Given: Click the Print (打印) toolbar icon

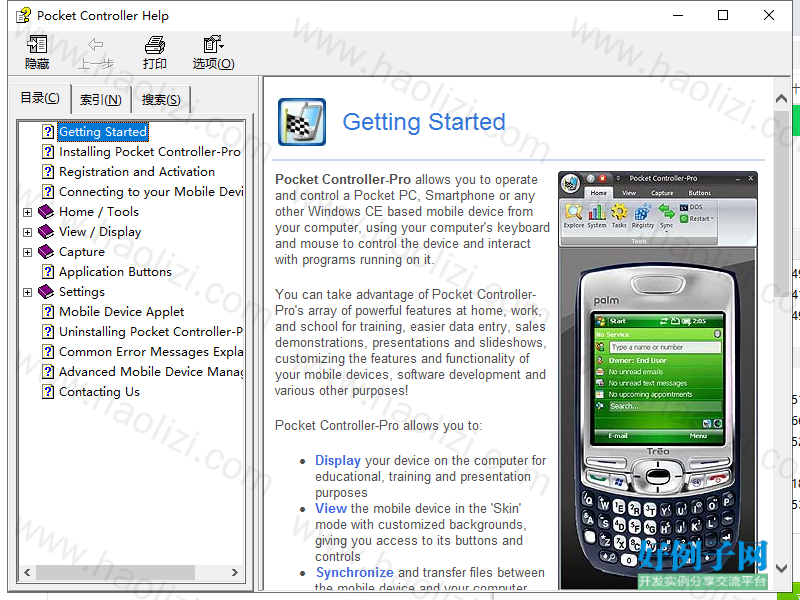Looking at the screenshot, I should click(x=155, y=45).
